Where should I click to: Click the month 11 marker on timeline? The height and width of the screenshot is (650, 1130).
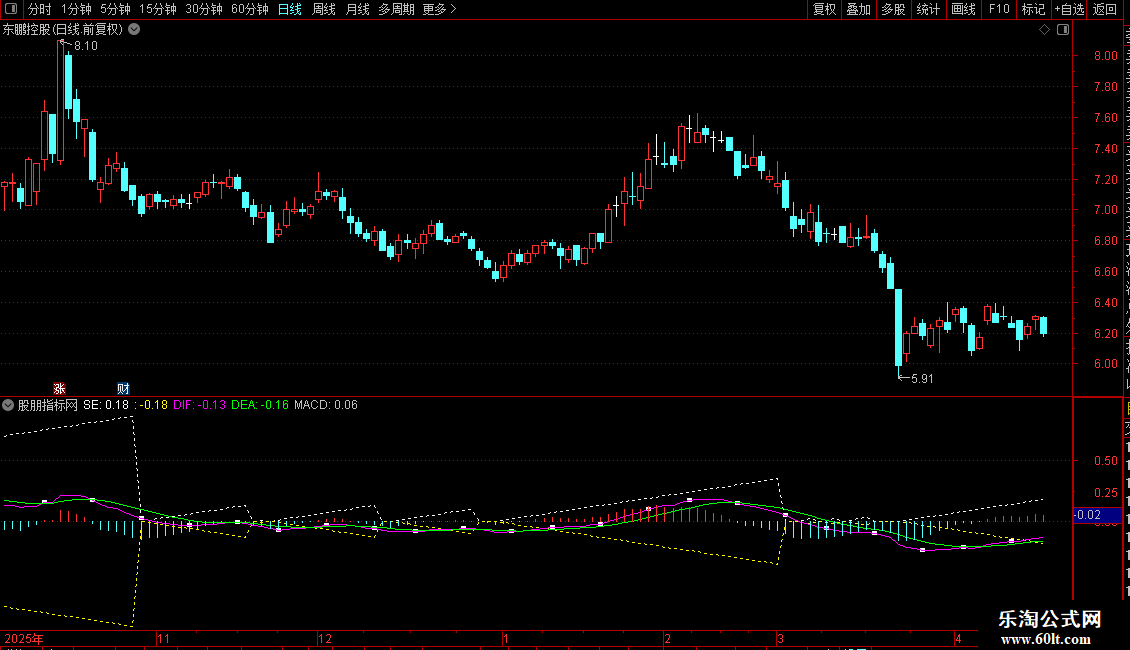point(164,638)
